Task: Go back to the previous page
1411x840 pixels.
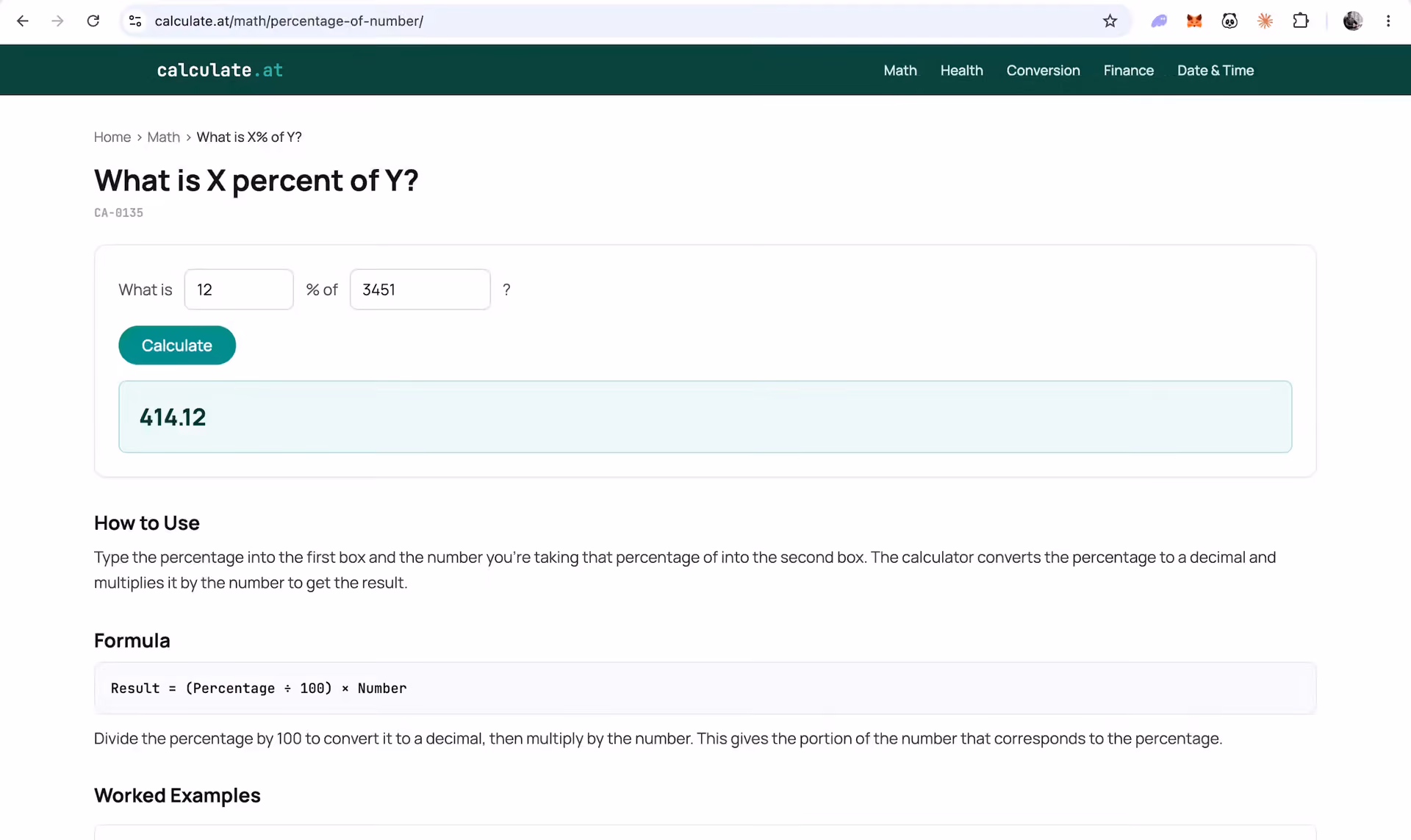Action: pyautogui.click(x=23, y=21)
